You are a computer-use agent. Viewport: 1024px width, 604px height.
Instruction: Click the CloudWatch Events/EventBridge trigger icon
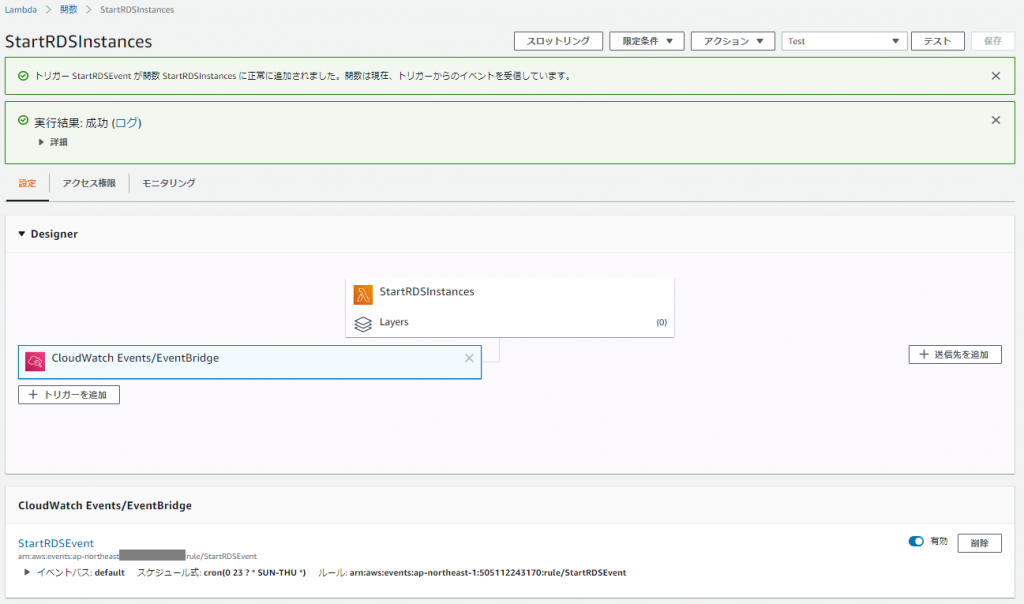(35, 361)
